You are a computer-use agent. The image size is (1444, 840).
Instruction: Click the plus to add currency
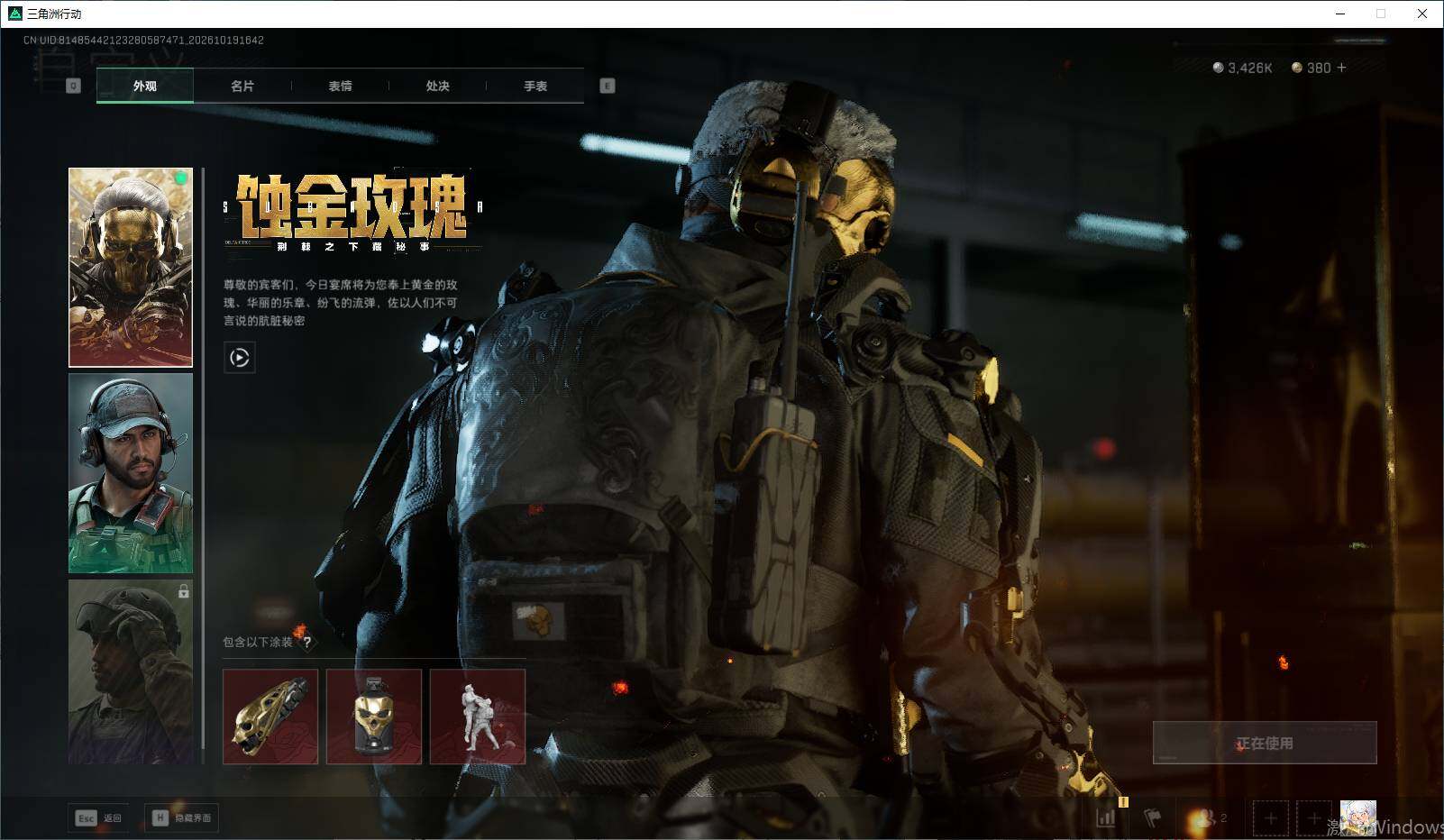[x=1341, y=68]
